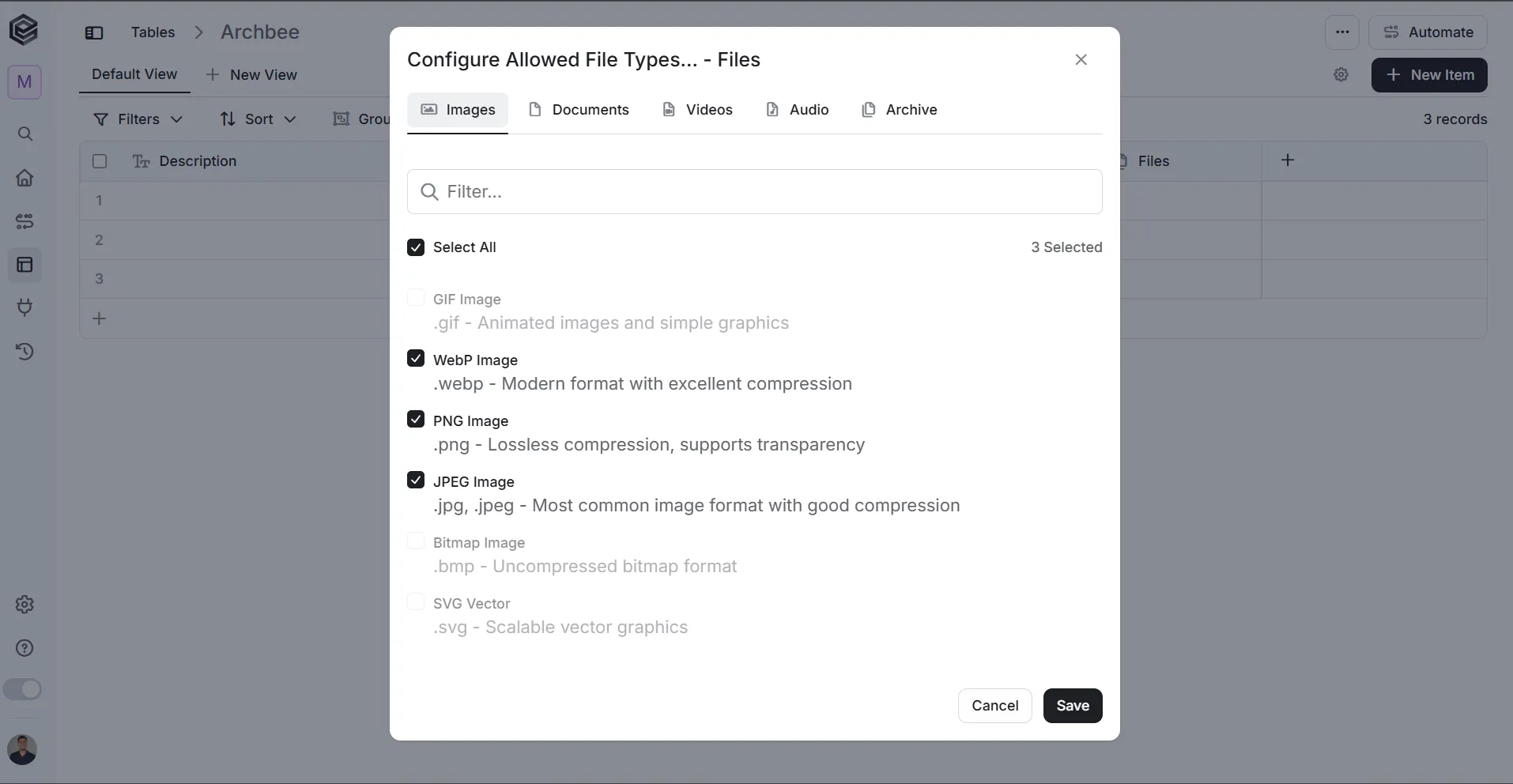The height and width of the screenshot is (784, 1513).
Task: Click the Cancel button
Action: (995, 706)
